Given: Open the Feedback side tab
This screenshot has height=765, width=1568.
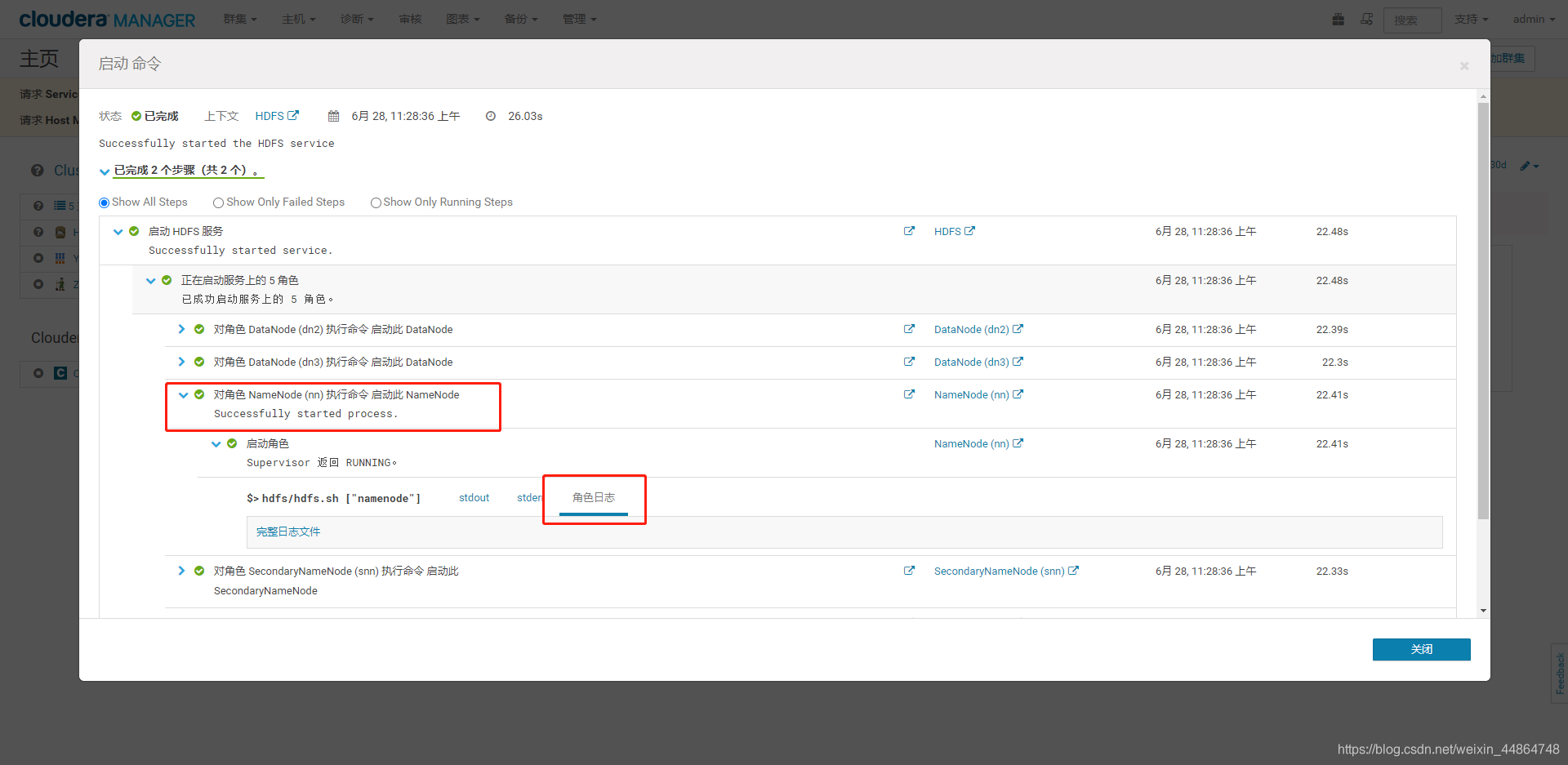Looking at the screenshot, I should pos(1560,674).
